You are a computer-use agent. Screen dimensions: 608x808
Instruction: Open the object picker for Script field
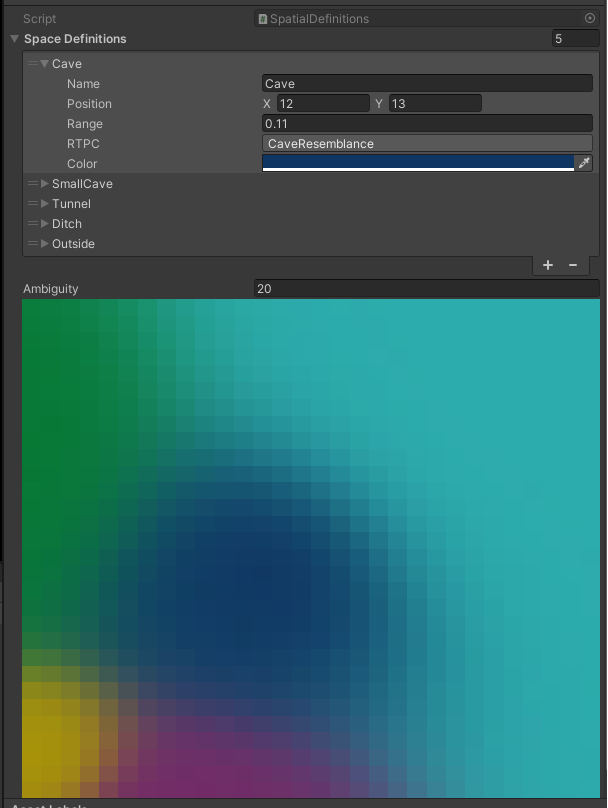(589, 19)
